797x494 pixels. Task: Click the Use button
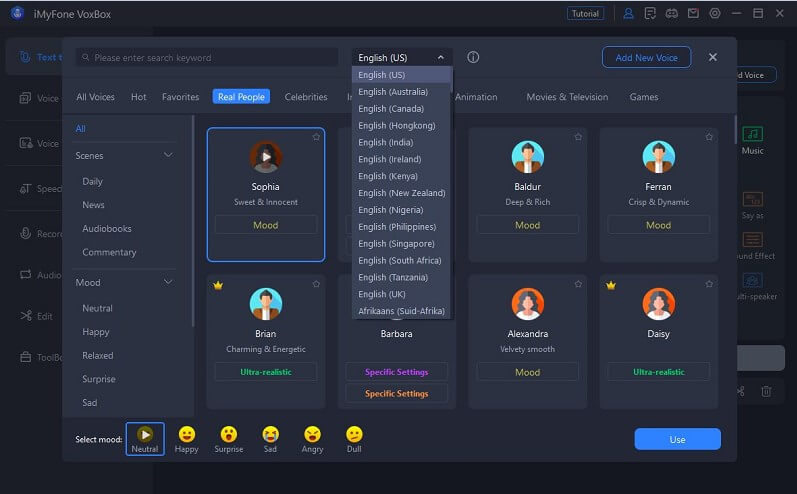pos(677,439)
